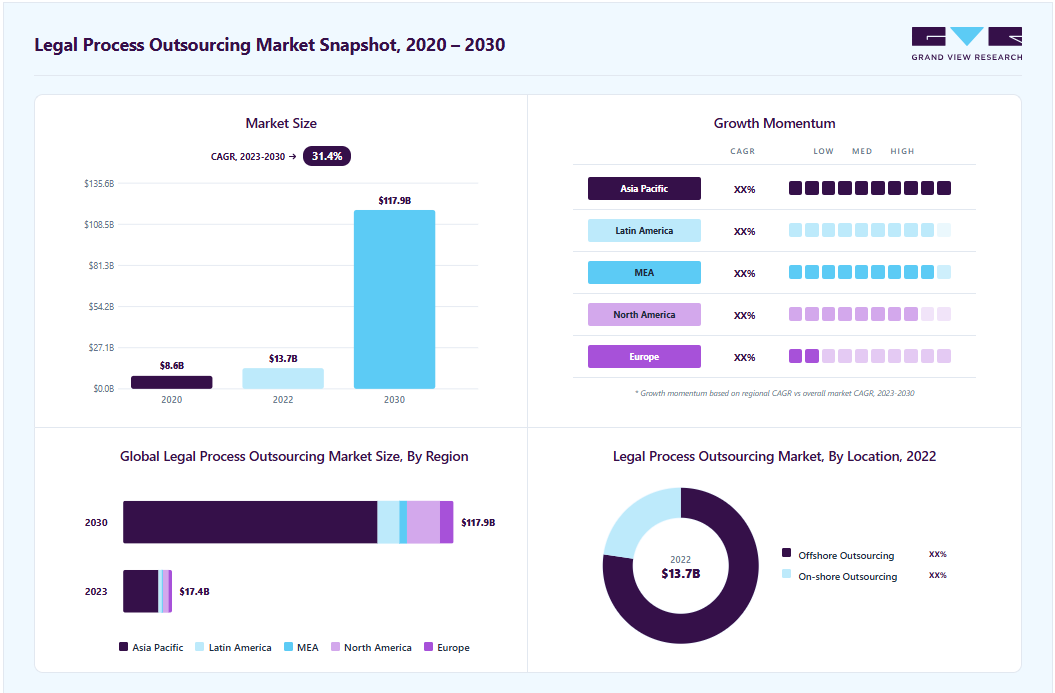
Task: Click the XX% CAGR value for Asia Pacific
Action: (x=744, y=190)
